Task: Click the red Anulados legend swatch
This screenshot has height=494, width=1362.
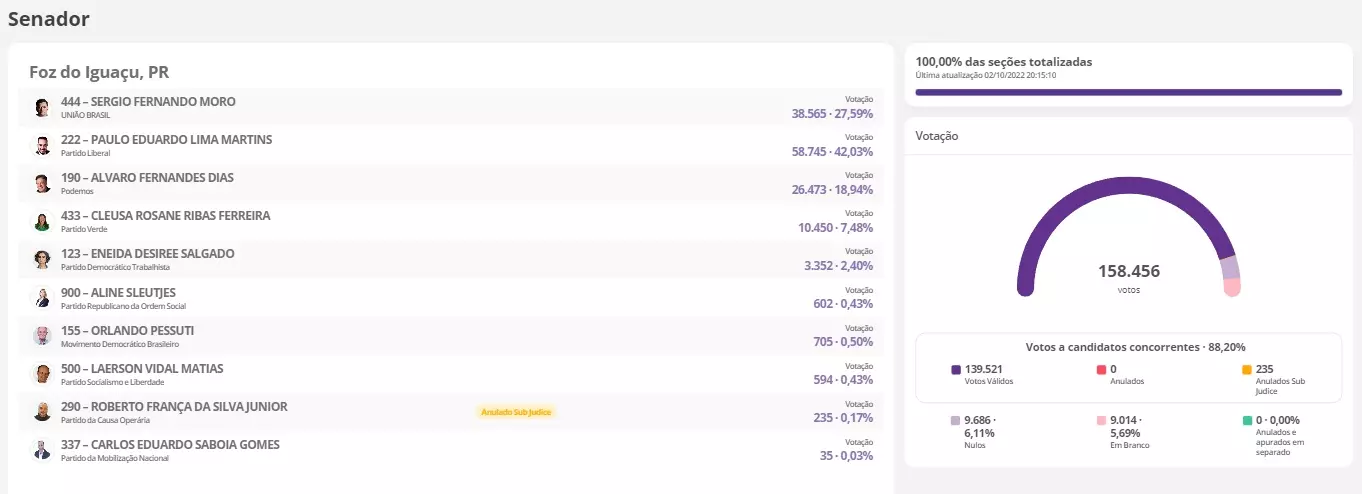Action: pos(1101,370)
